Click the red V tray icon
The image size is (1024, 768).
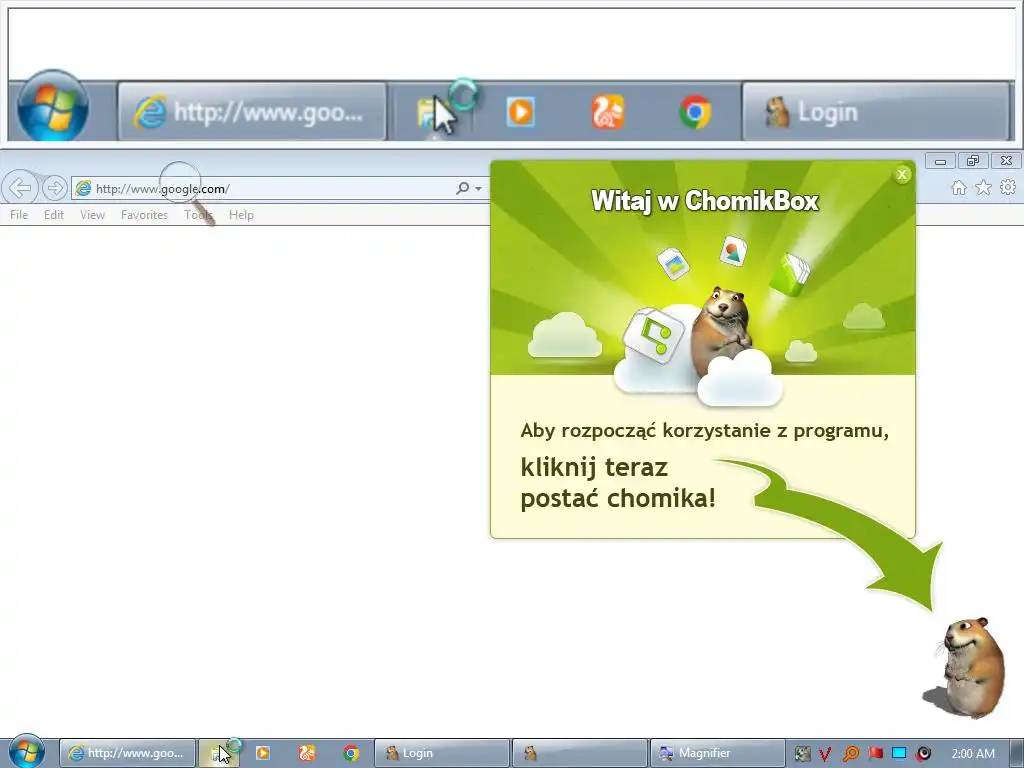click(x=825, y=754)
